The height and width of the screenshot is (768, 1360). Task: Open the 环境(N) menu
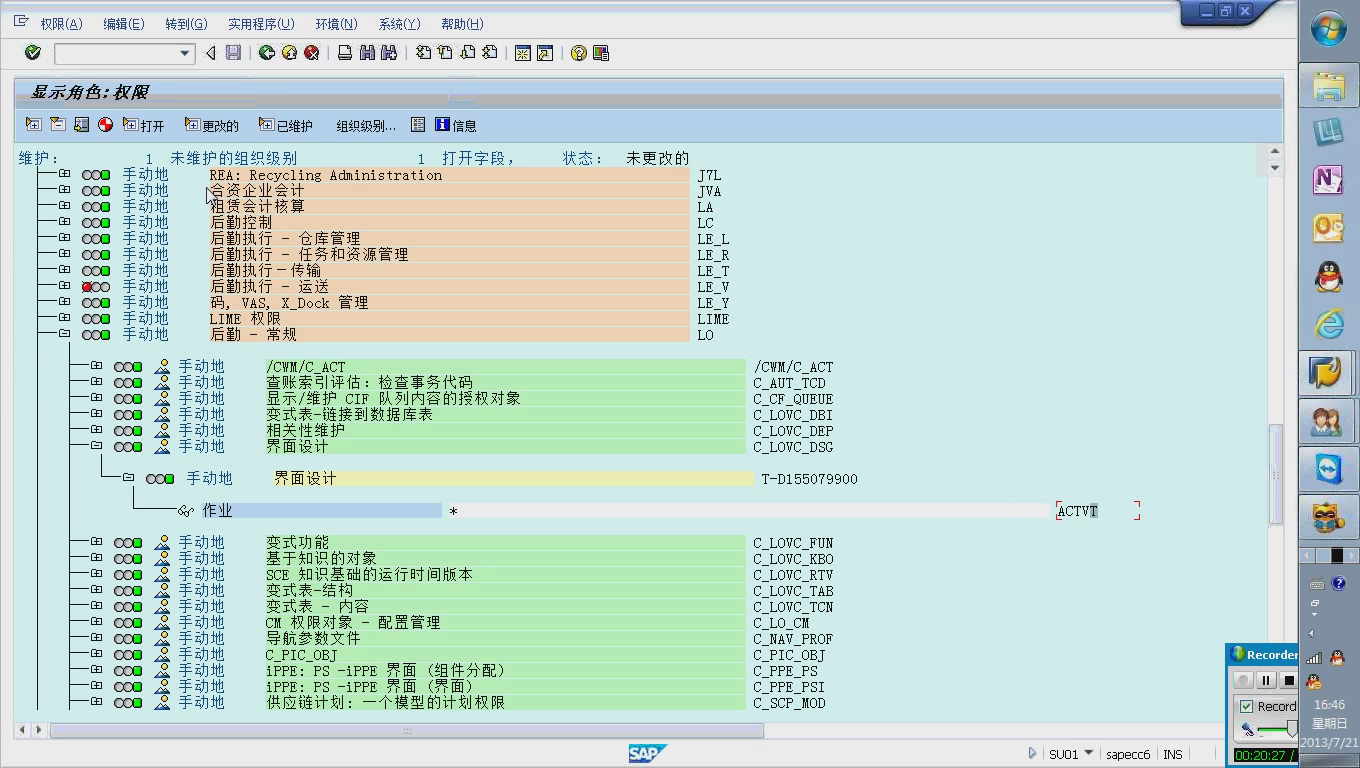(x=336, y=24)
